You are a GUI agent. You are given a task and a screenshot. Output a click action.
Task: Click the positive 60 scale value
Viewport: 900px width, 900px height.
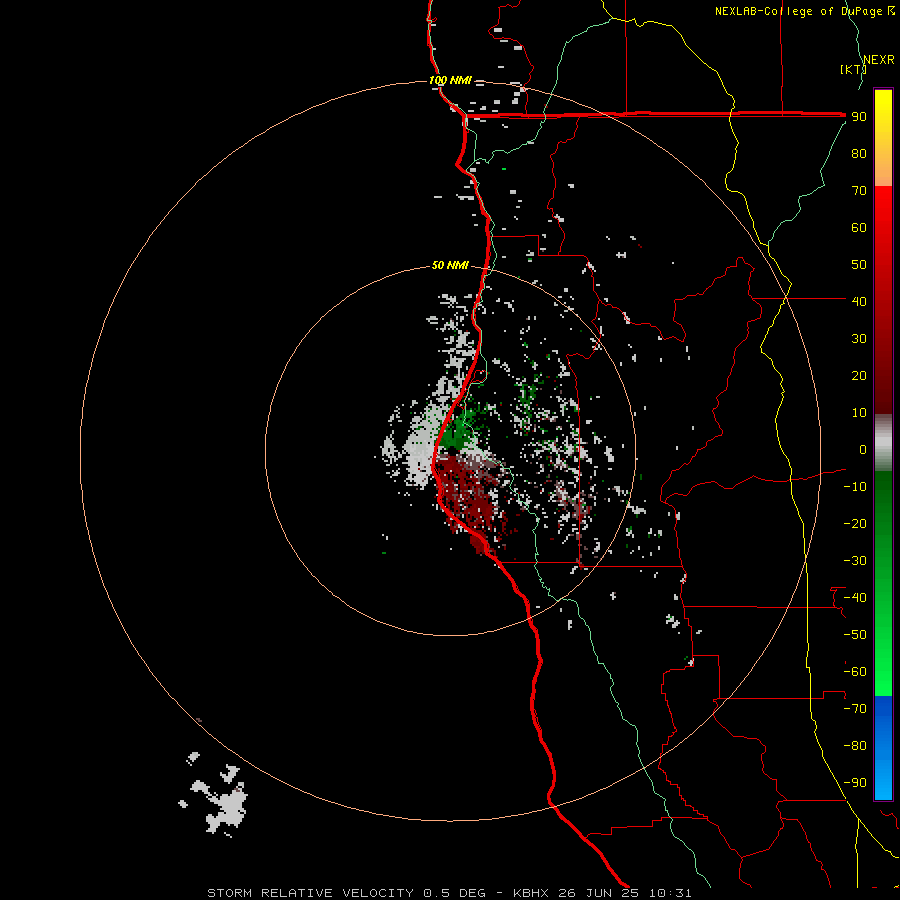coord(859,228)
